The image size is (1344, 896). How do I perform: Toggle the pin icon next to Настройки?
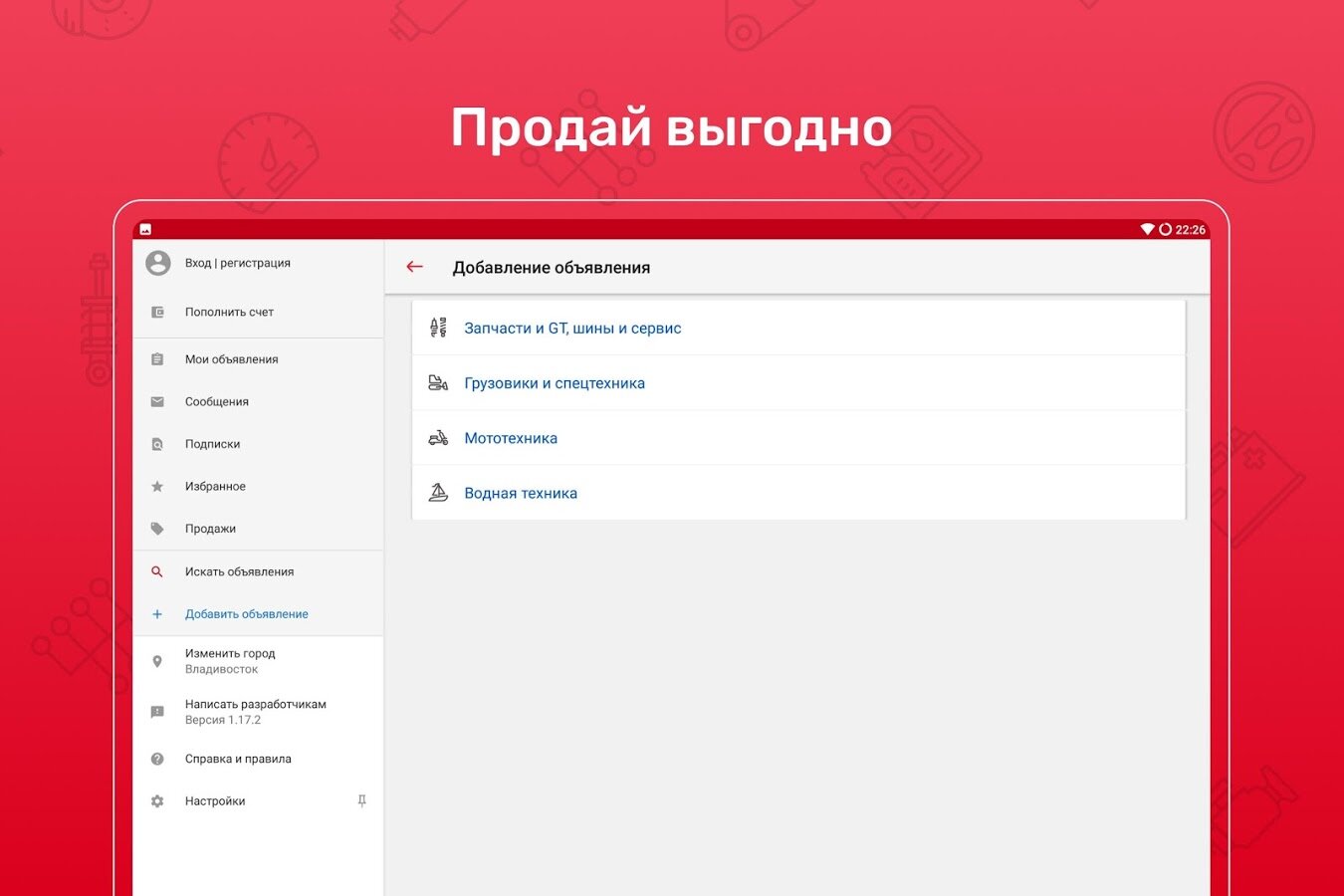click(361, 800)
